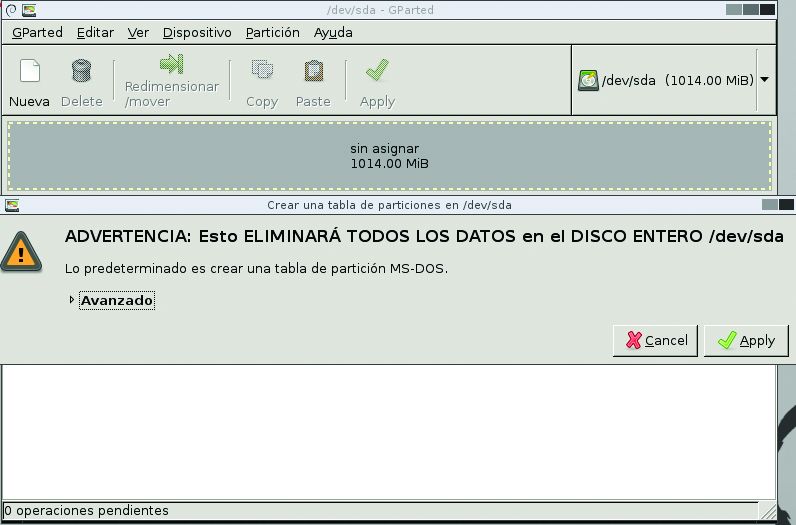The width and height of the screenshot is (796, 525).
Task: Open the Editar menu
Action: 95,32
